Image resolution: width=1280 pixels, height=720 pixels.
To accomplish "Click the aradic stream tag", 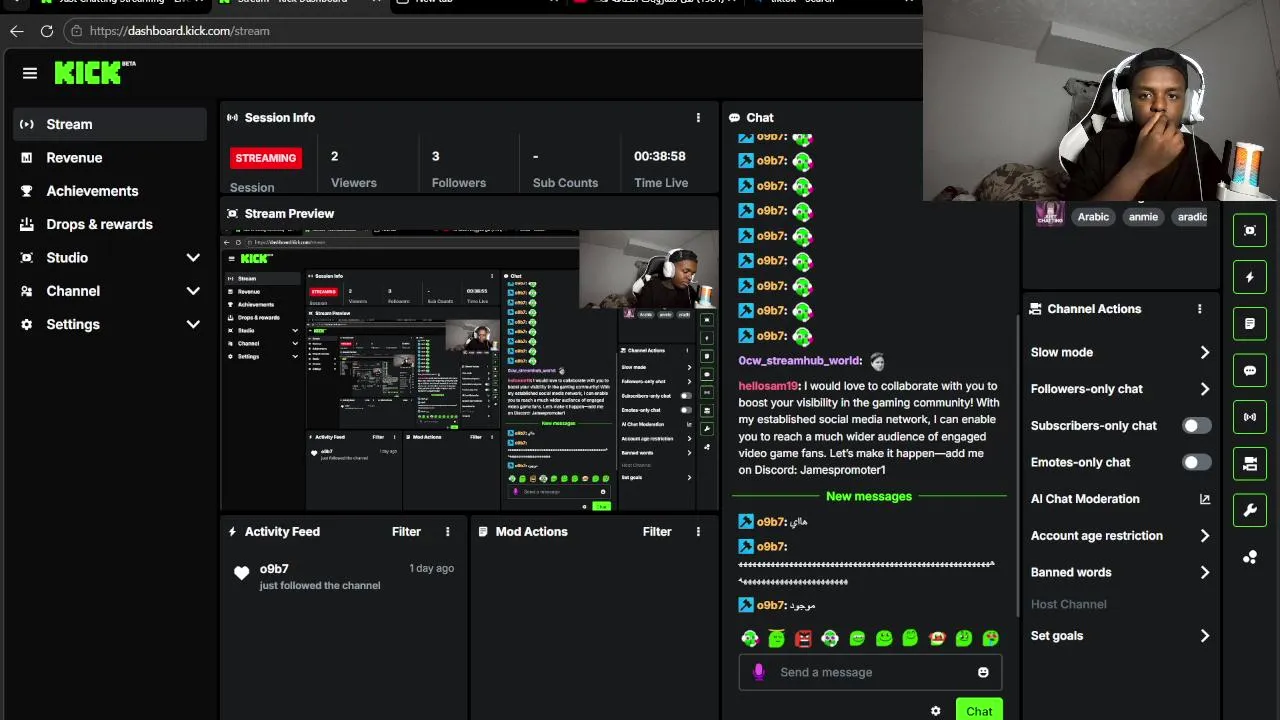I will coord(1191,217).
